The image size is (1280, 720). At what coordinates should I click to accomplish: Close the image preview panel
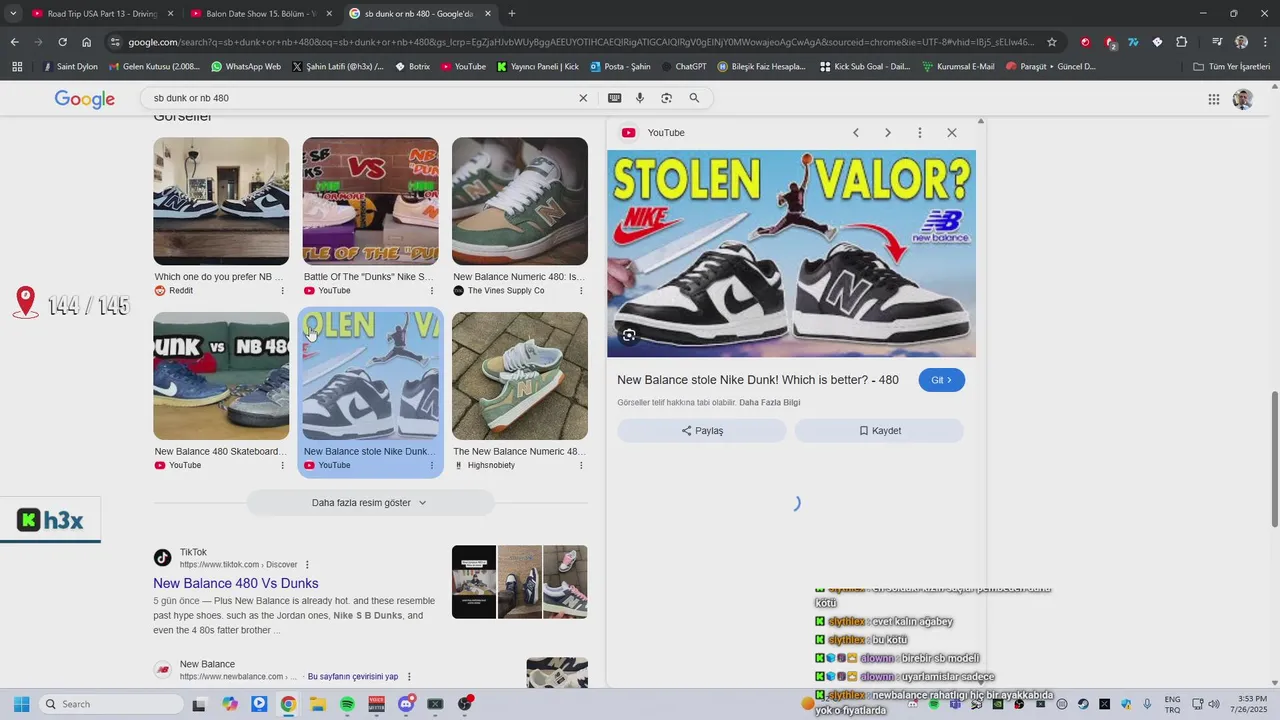point(952,133)
